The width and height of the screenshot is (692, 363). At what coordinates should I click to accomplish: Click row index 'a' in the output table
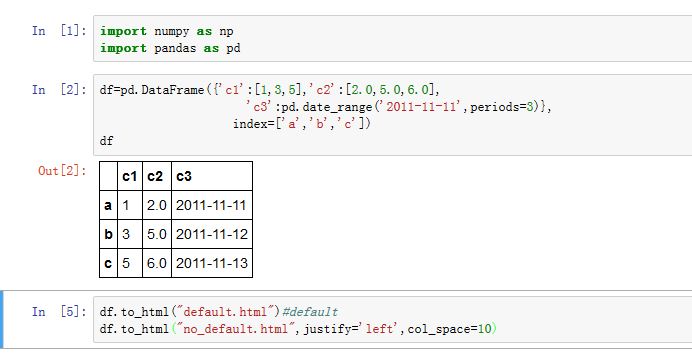[x=108, y=205]
